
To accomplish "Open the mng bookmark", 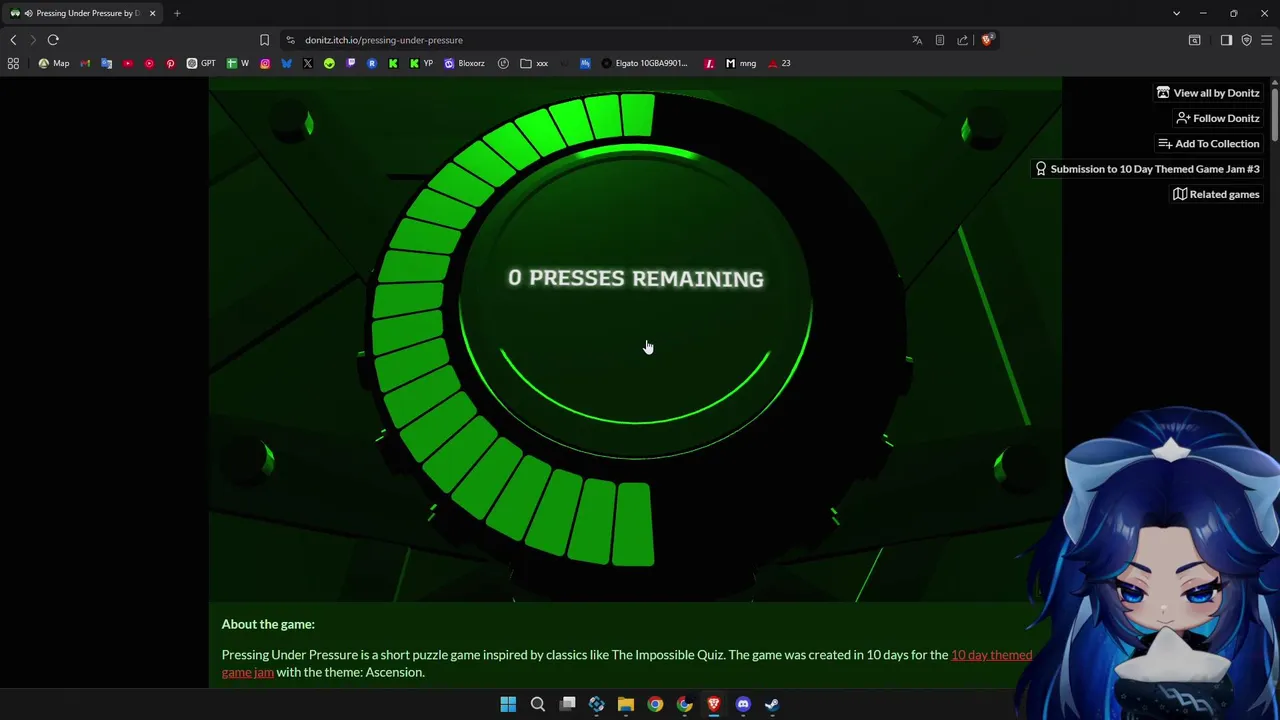I will 740,63.
